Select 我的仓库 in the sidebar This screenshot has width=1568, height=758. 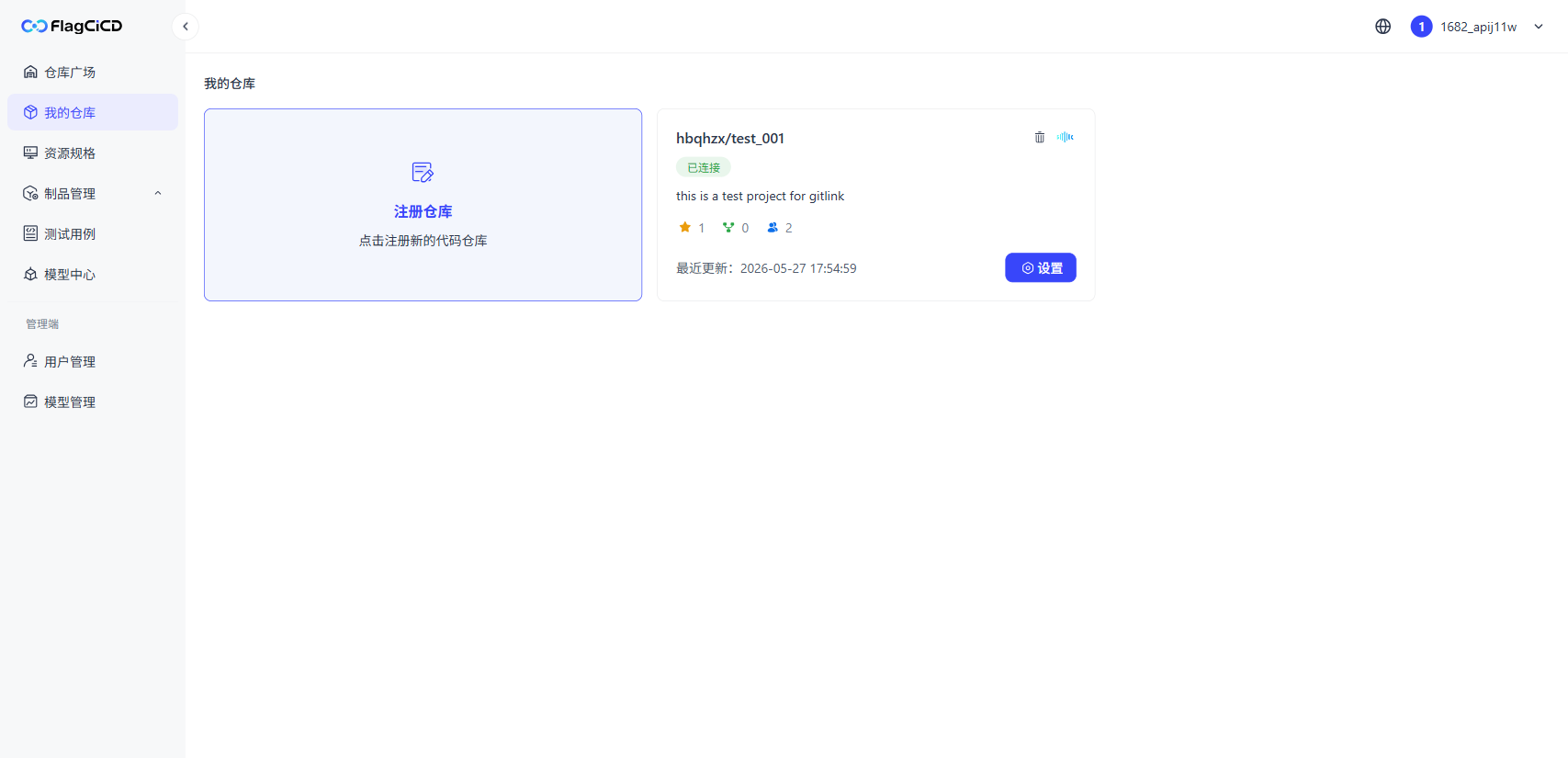(x=93, y=112)
